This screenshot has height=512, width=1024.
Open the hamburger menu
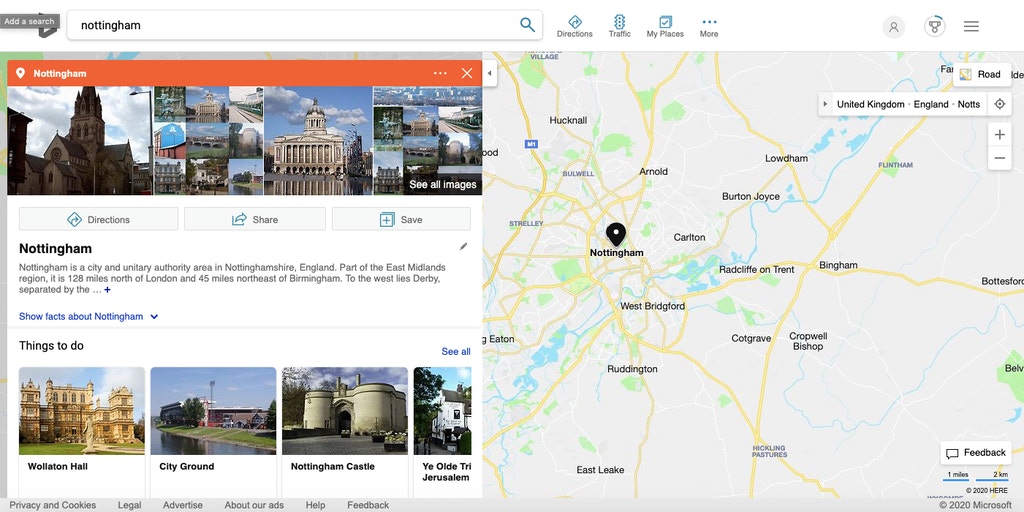point(971,27)
